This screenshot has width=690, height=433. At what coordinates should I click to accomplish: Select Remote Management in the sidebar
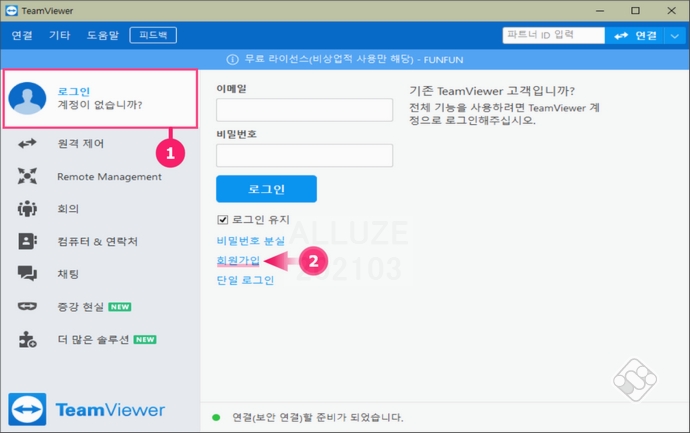tap(109, 176)
